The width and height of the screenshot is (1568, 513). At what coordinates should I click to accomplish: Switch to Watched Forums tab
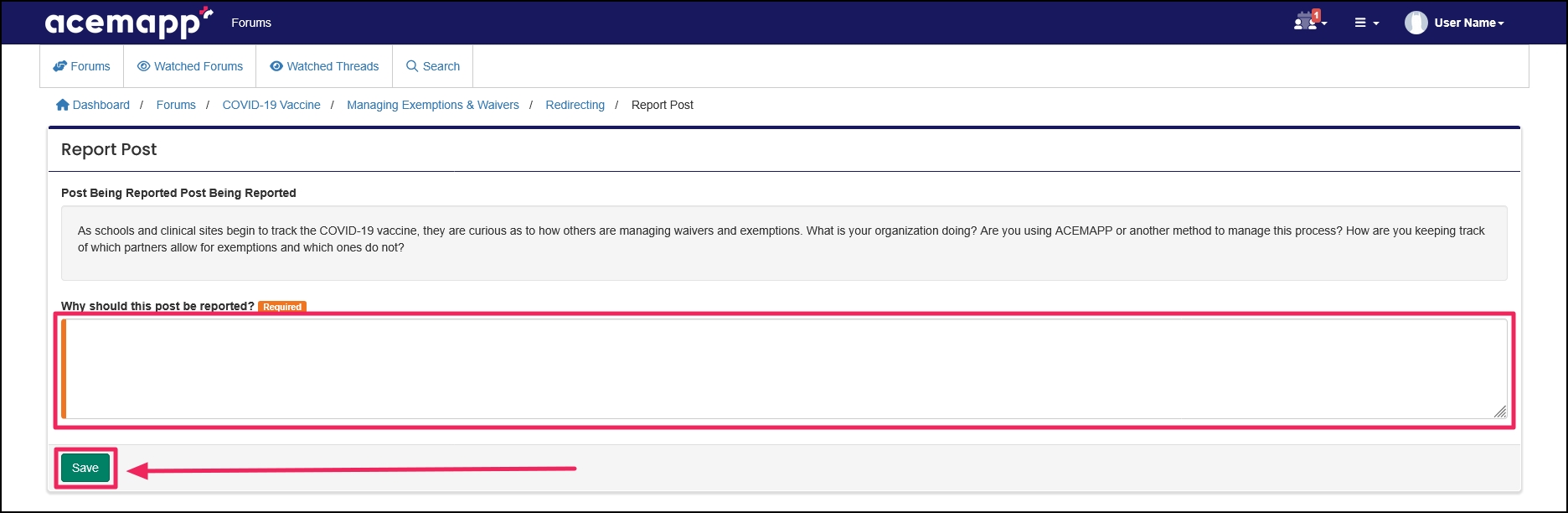click(x=190, y=66)
